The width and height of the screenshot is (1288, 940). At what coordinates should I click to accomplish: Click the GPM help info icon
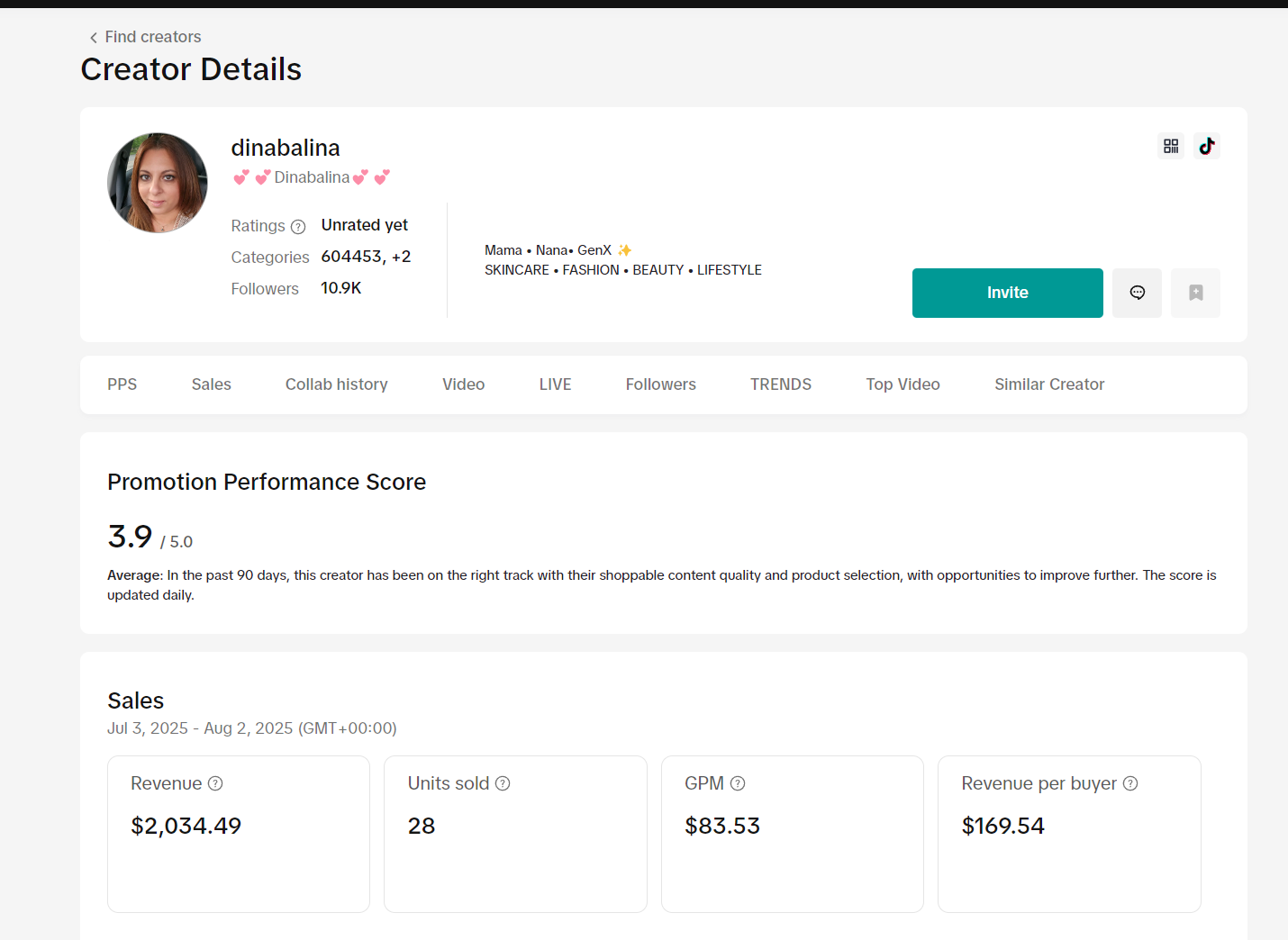[738, 783]
